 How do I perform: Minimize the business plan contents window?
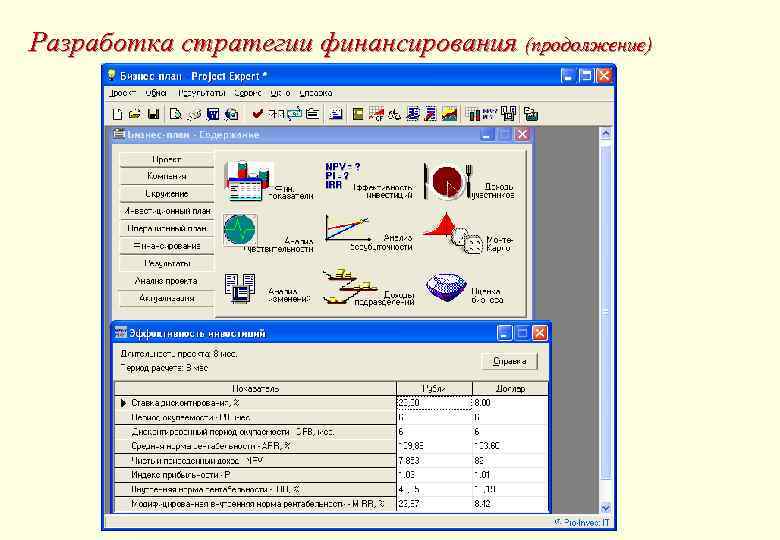pos(487,134)
